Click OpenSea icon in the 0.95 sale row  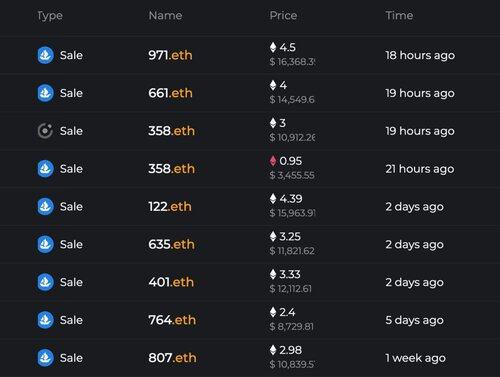pyautogui.click(x=45, y=169)
